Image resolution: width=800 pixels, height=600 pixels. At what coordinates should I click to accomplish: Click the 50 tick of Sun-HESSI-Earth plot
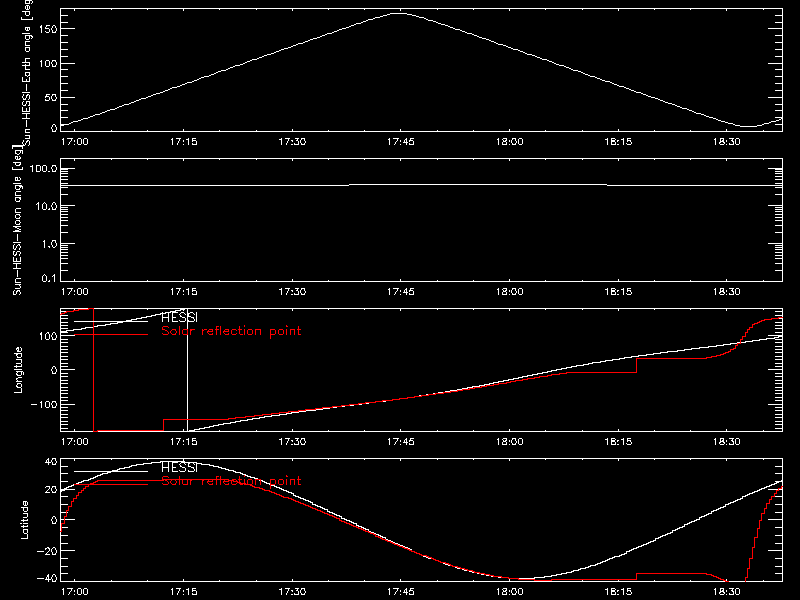(x=51, y=97)
